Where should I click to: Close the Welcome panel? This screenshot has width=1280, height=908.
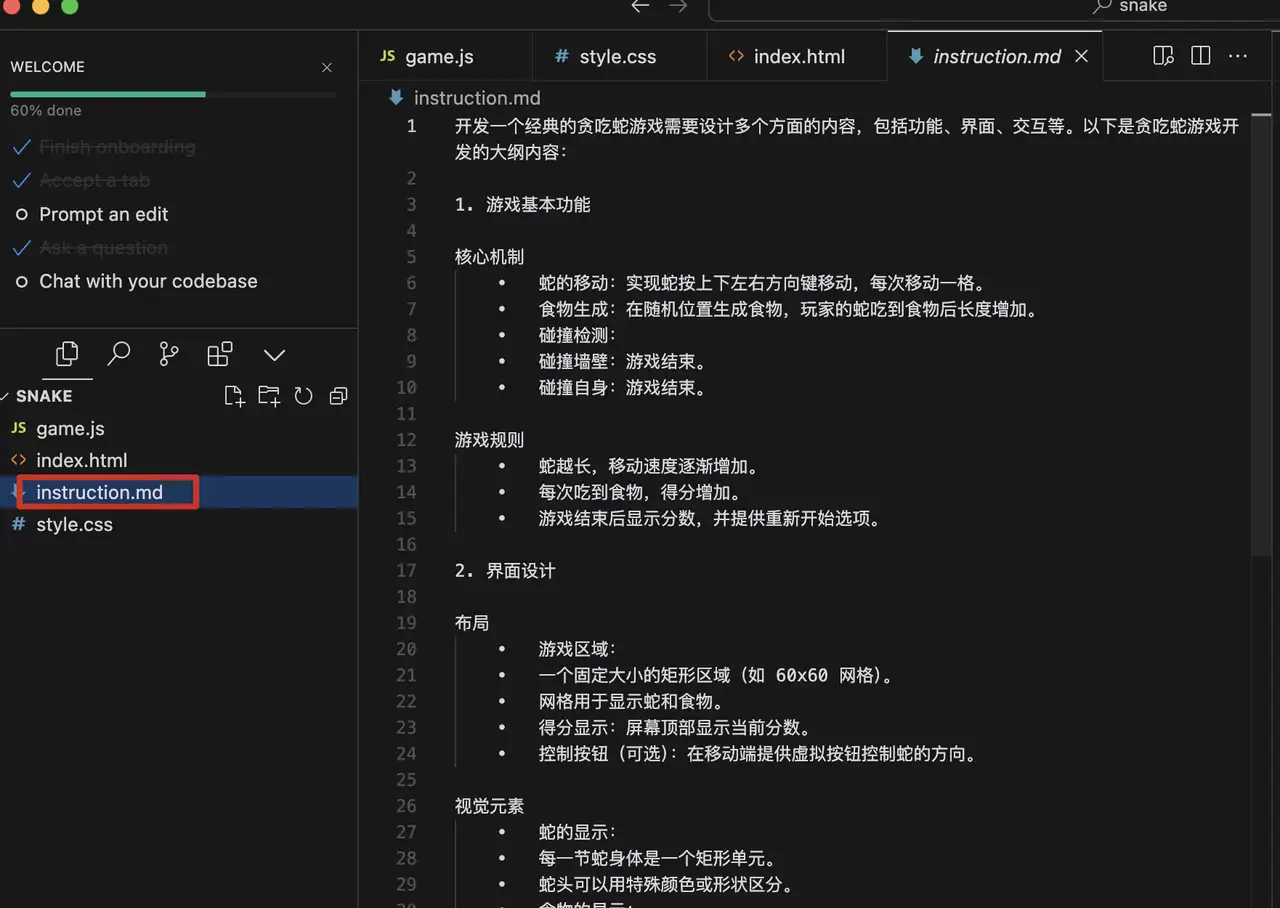pyautogui.click(x=326, y=67)
